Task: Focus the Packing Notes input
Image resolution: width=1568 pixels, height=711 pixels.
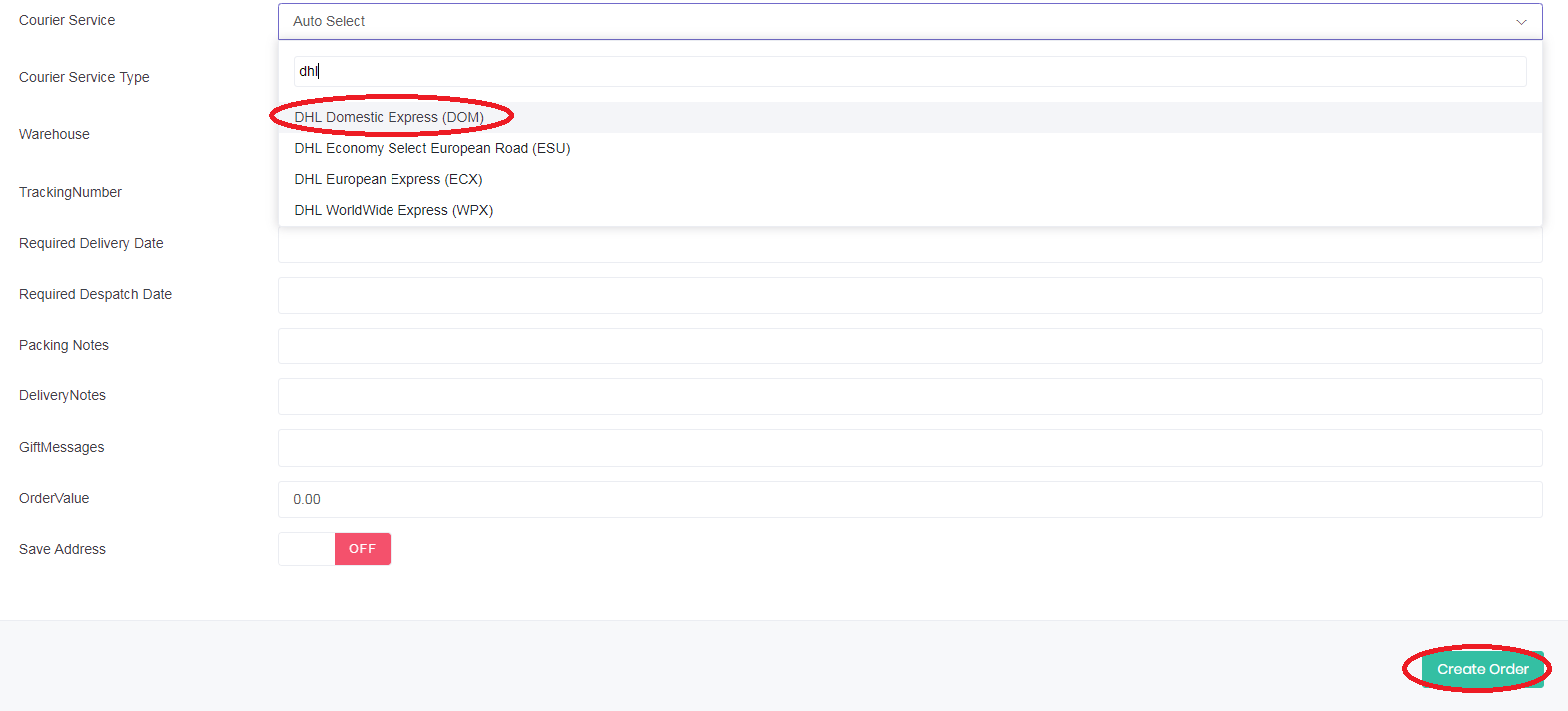Action: coord(910,346)
